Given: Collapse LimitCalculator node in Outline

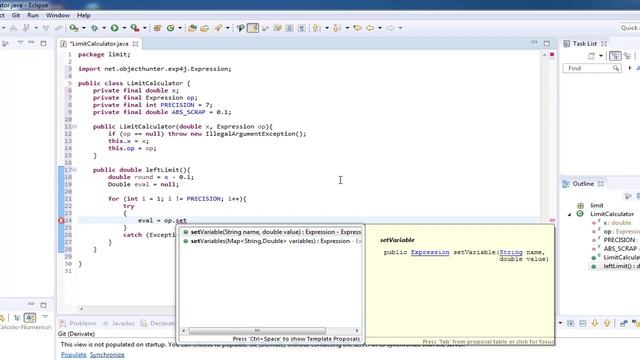Looking at the screenshot, I should [x=569, y=214].
